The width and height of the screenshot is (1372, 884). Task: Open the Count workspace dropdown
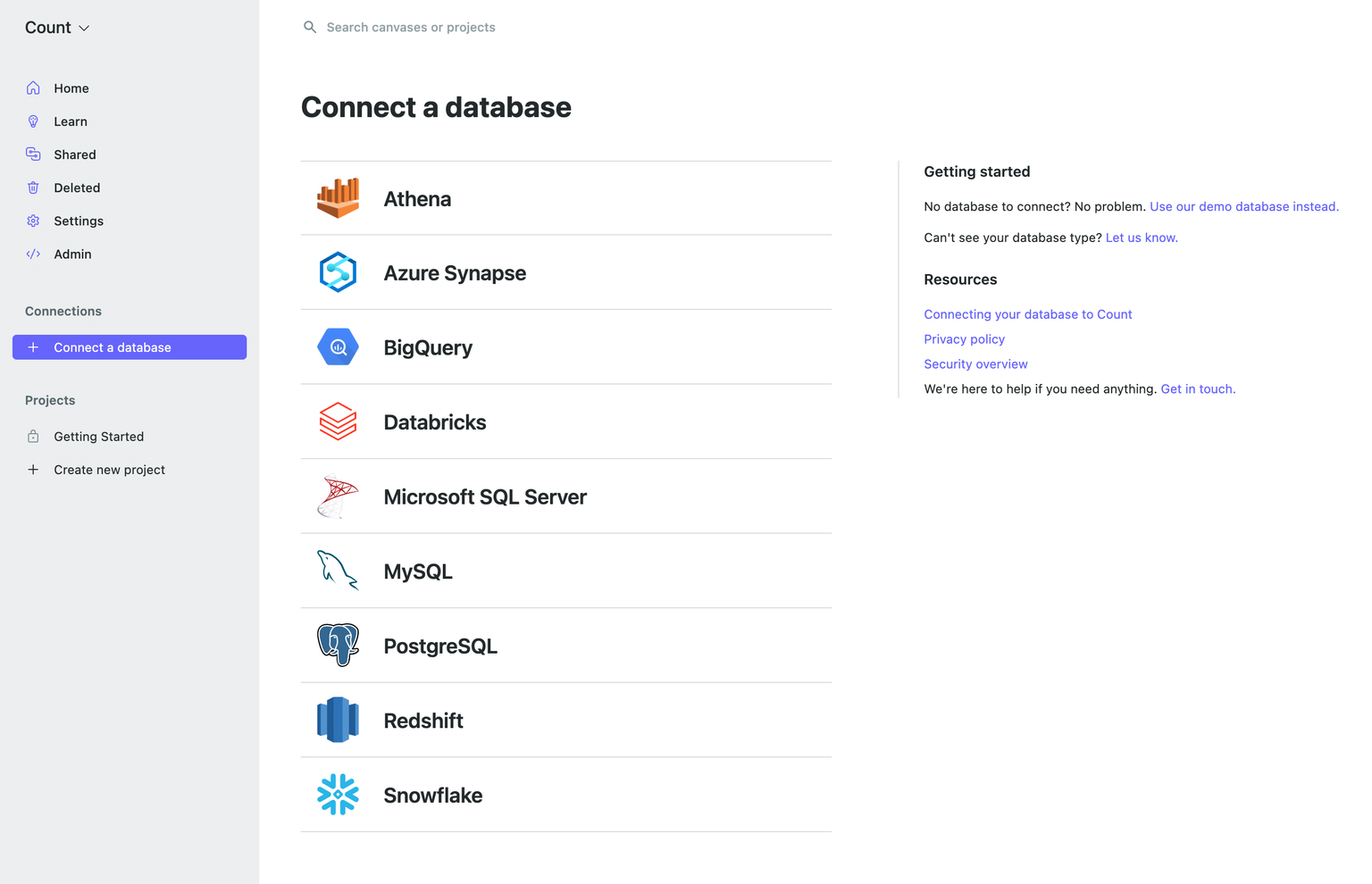point(57,28)
